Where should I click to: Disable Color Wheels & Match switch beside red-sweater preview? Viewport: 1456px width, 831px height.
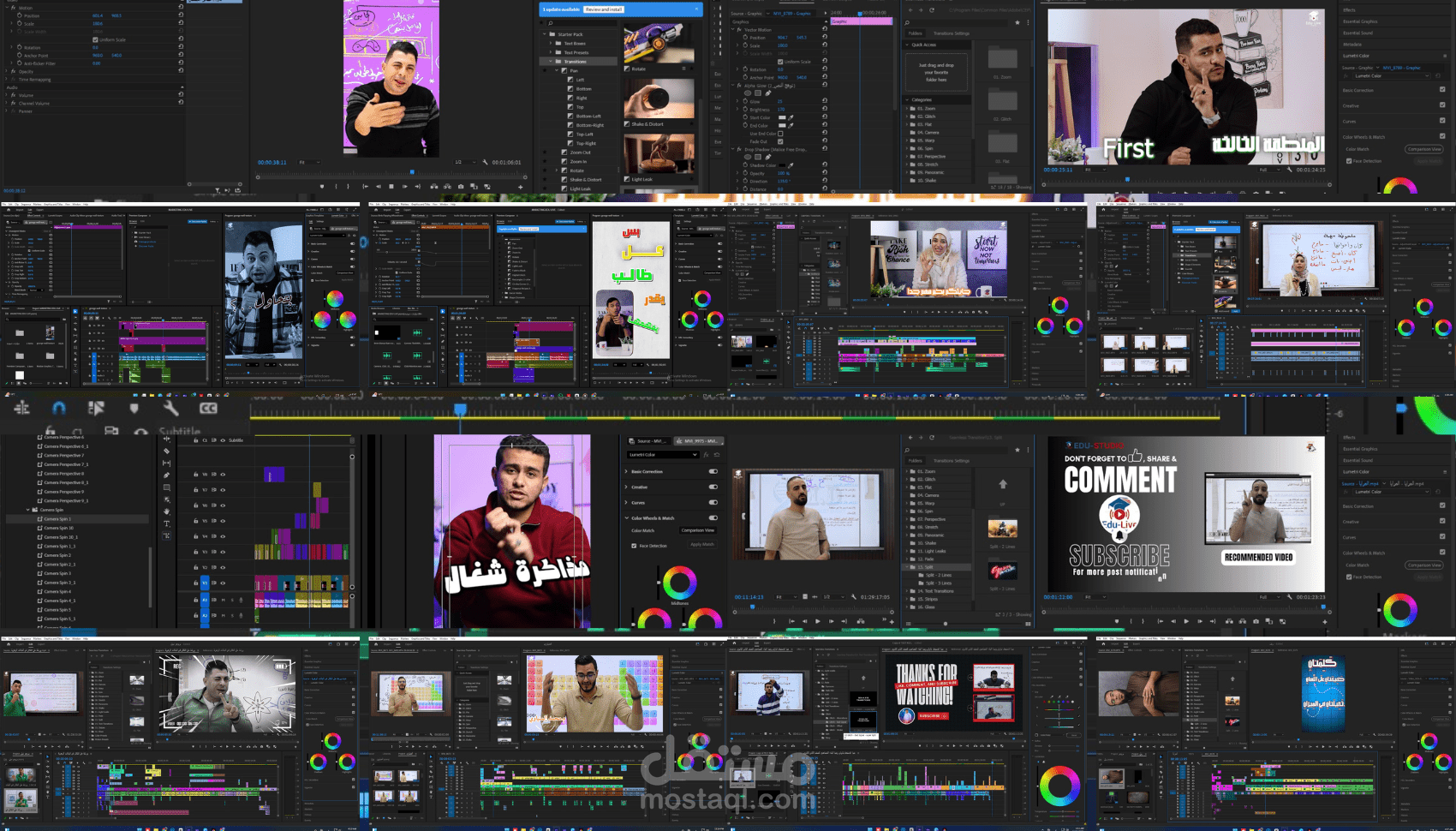pos(713,517)
